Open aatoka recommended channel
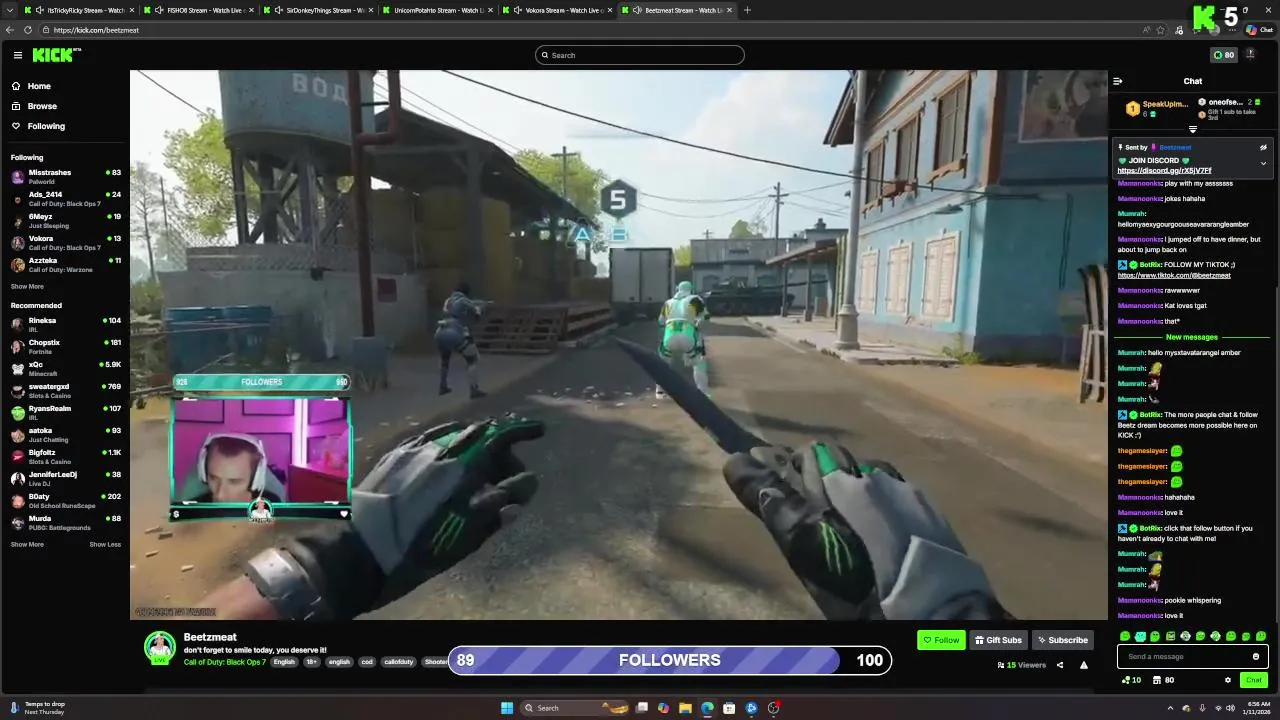 point(65,434)
